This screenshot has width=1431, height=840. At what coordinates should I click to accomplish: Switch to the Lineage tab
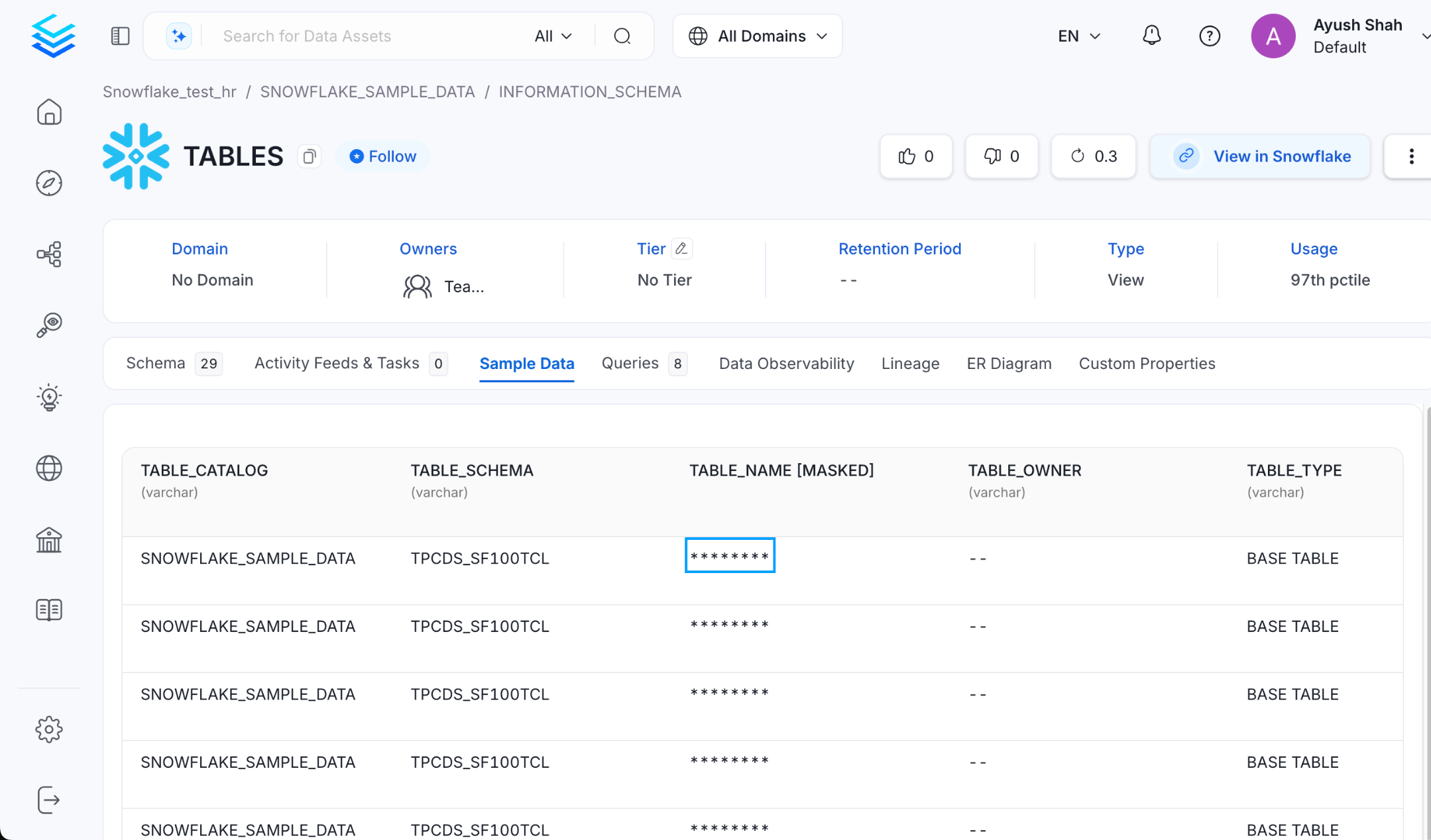point(910,364)
